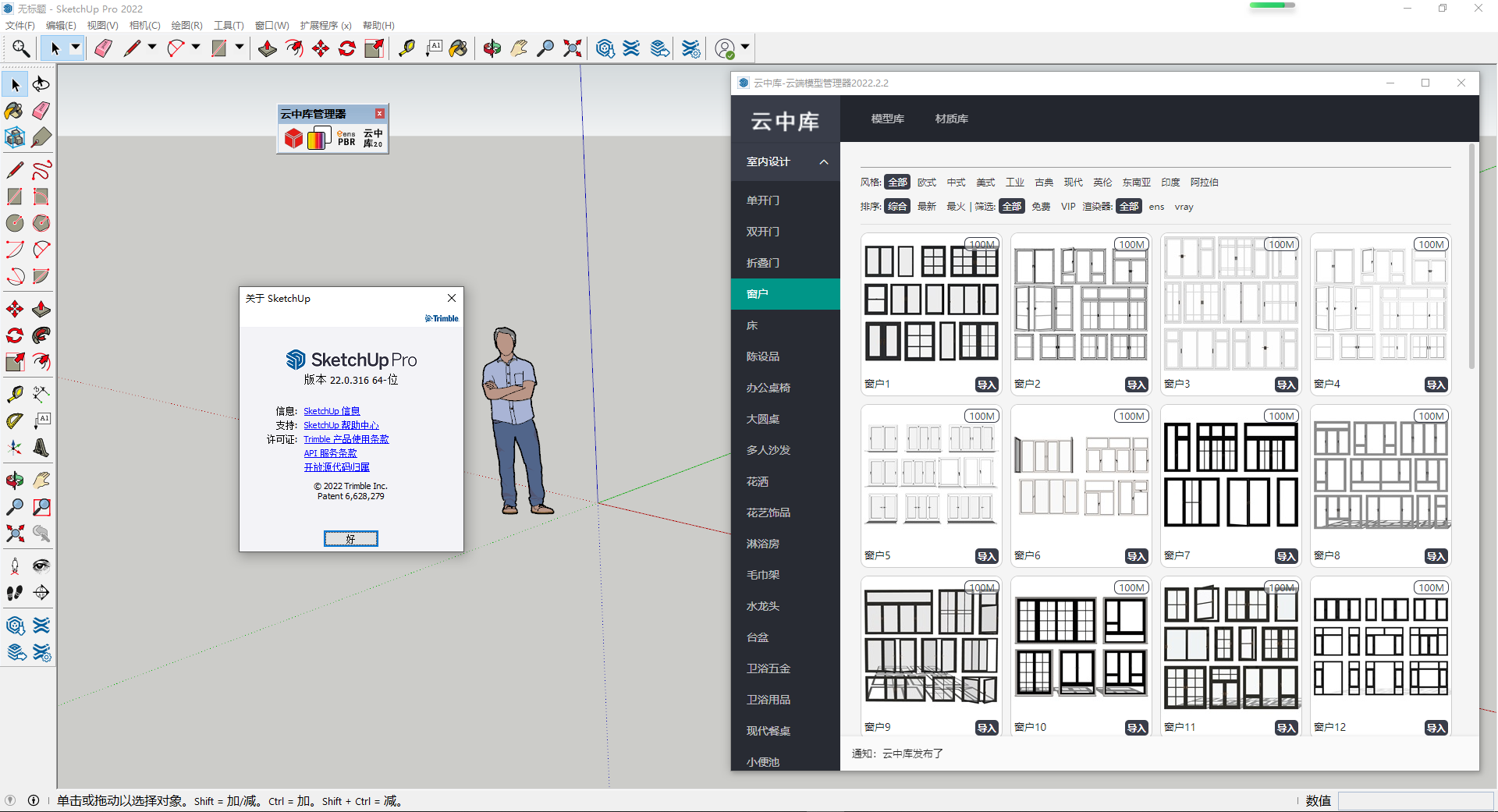Pick the Arc tool in top toolbar
Image resolution: width=1498 pixels, height=812 pixels.
(x=176, y=48)
